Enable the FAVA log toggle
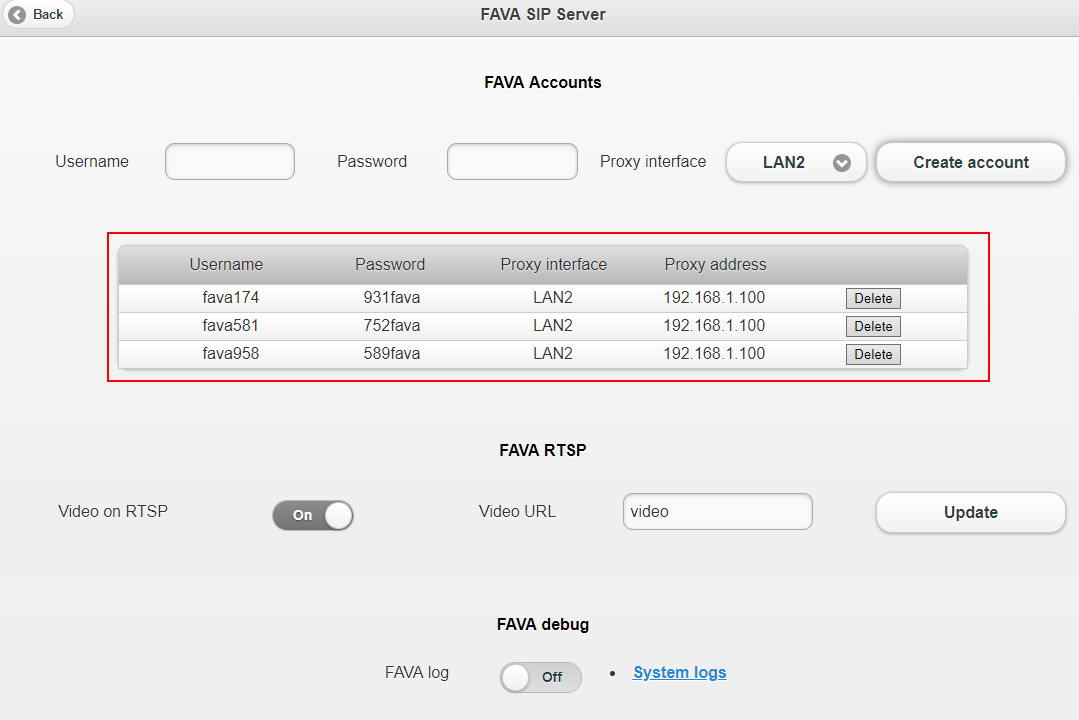 click(540, 677)
